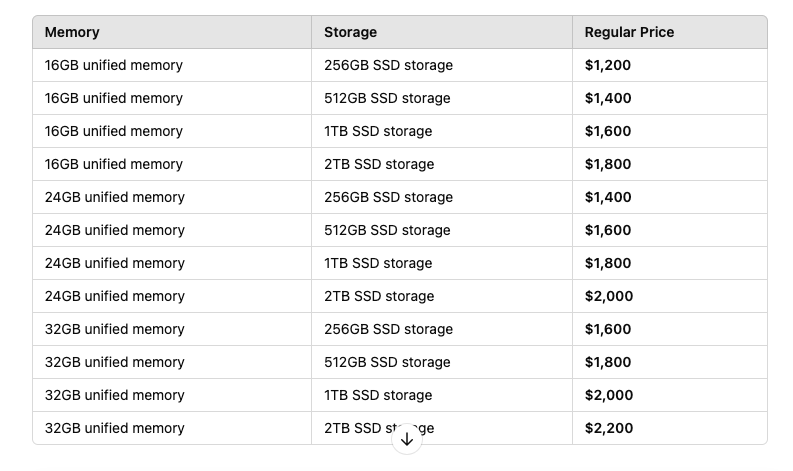Click the Memory column header
The height and width of the screenshot is (471, 793).
click(x=72, y=32)
